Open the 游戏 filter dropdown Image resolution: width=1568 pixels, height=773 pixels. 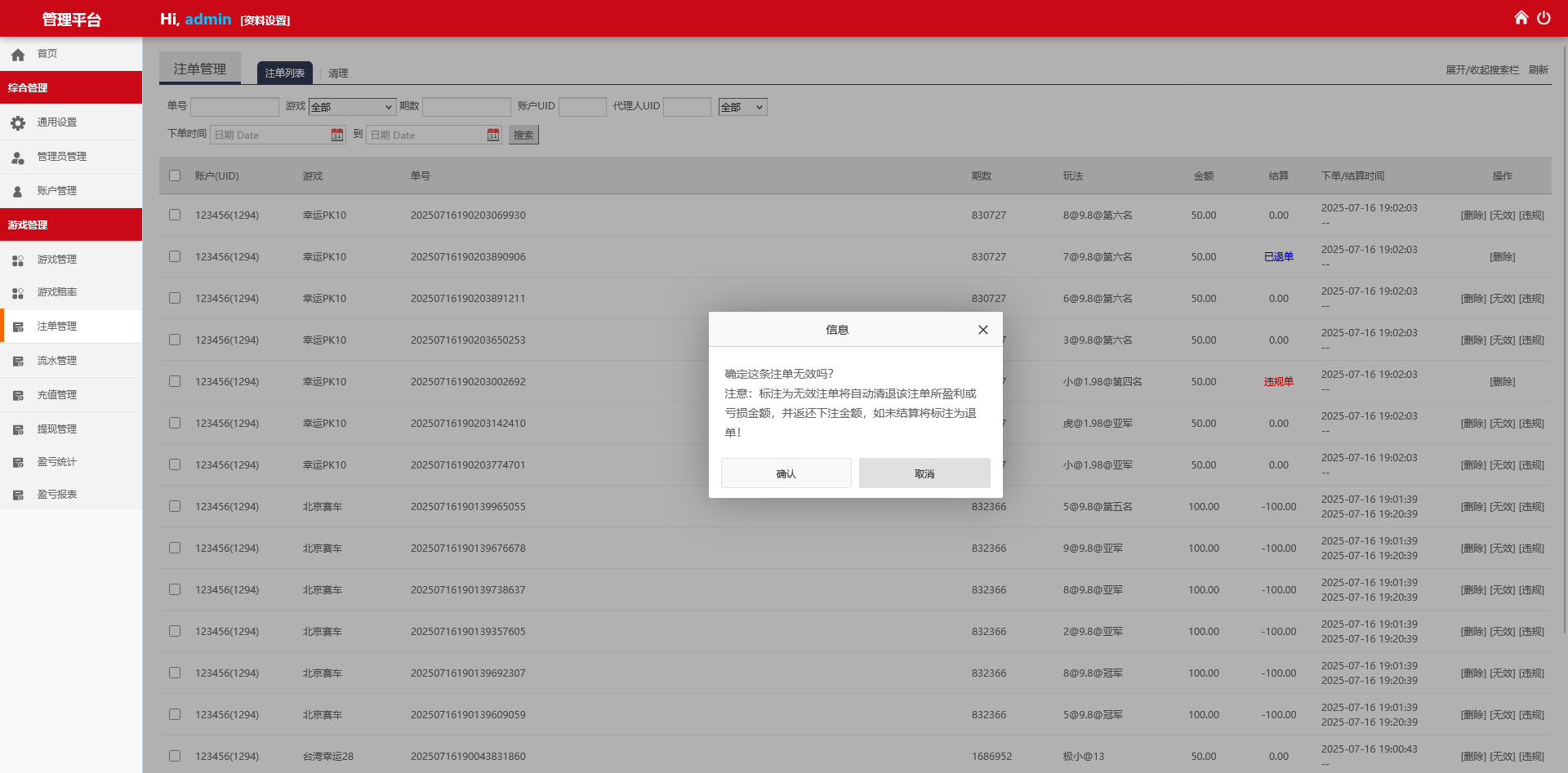click(352, 106)
